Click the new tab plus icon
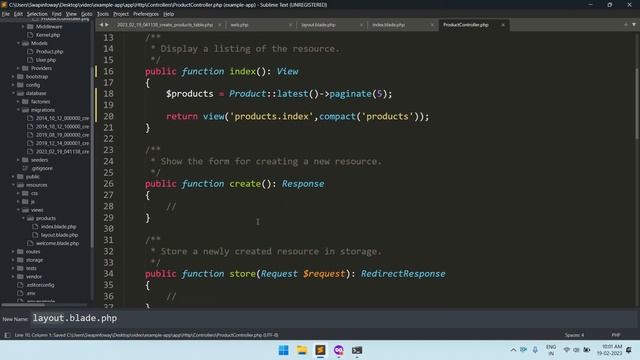This screenshot has height=360, width=640. click(626, 25)
